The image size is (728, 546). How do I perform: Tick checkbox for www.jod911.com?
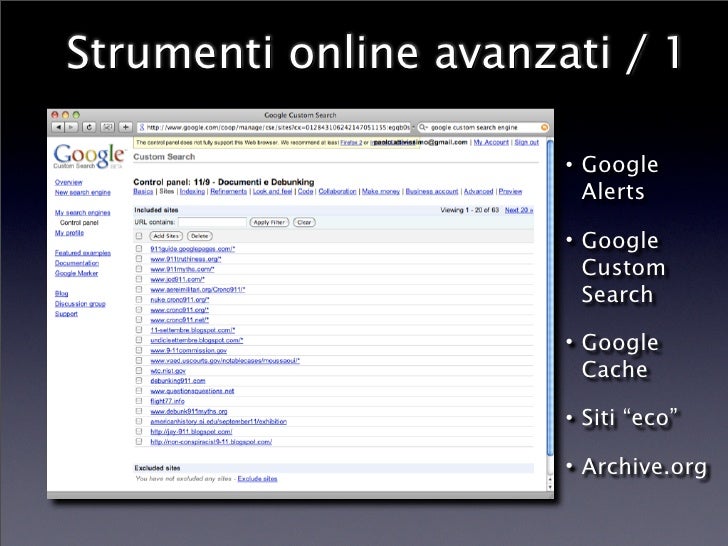[139, 280]
